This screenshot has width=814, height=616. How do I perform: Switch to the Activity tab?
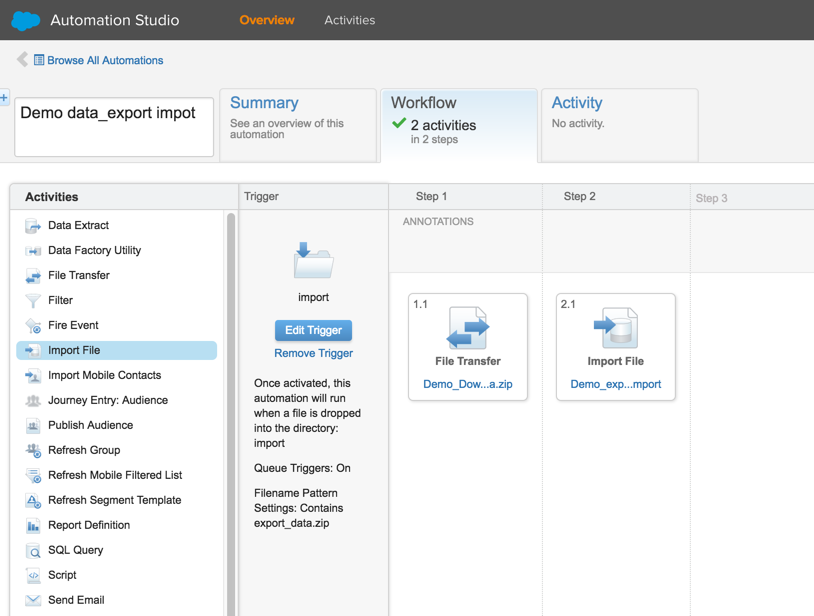[x=619, y=125]
